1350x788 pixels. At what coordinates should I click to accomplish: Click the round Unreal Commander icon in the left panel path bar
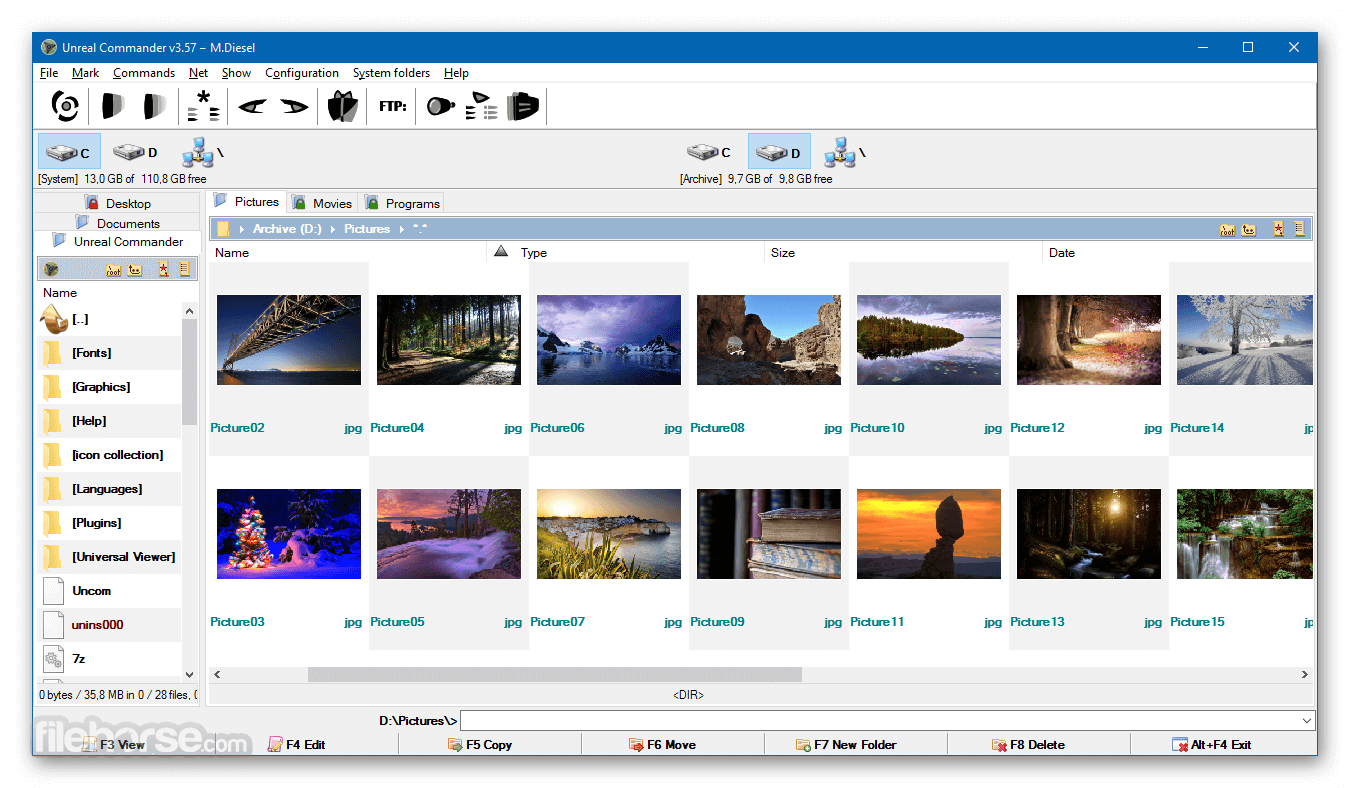coord(52,269)
